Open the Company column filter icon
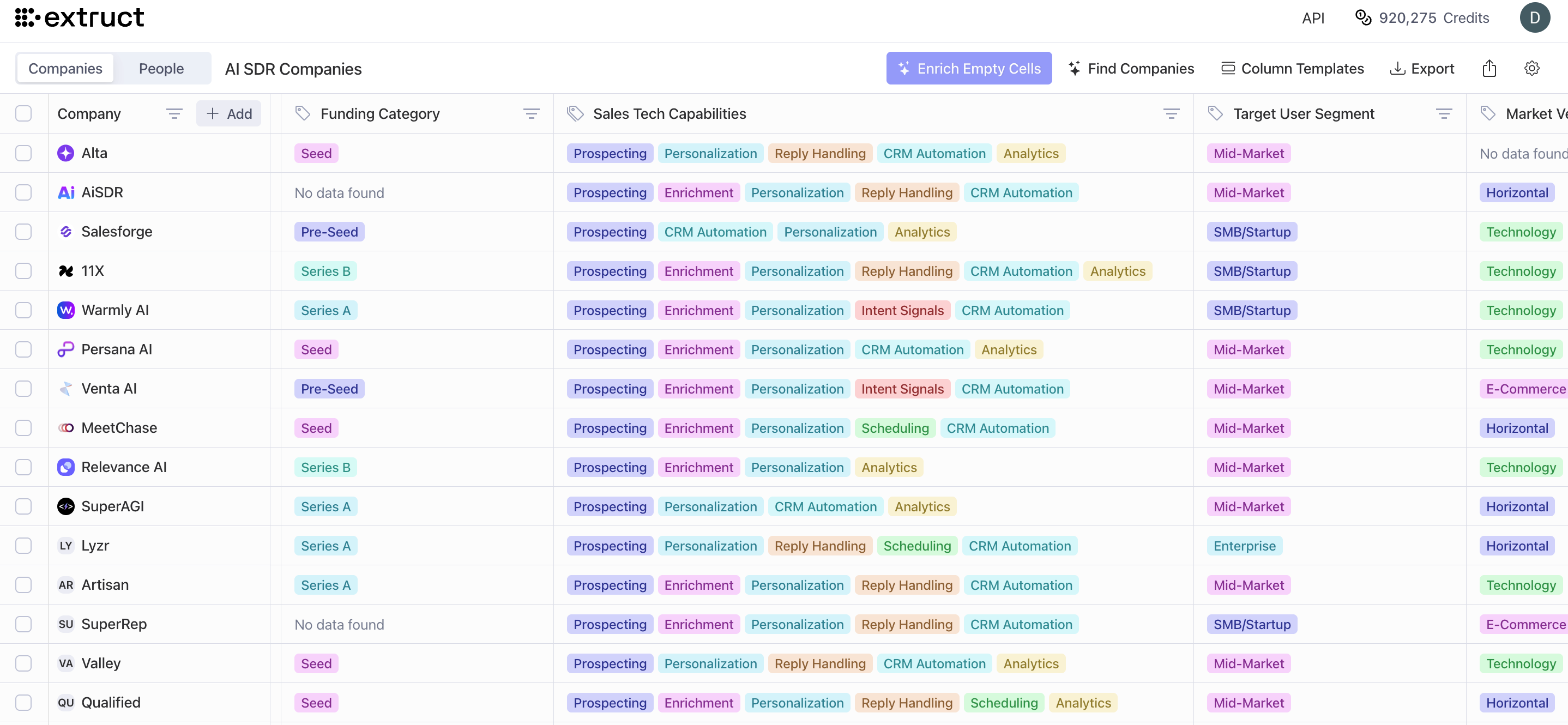This screenshot has width=1568, height=725. (174, 113)
